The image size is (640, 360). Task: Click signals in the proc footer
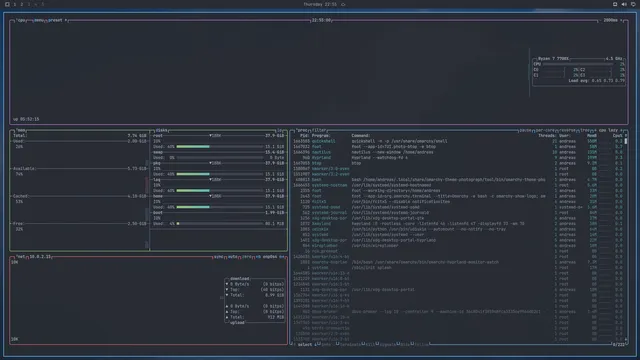[x=387, y=344]
